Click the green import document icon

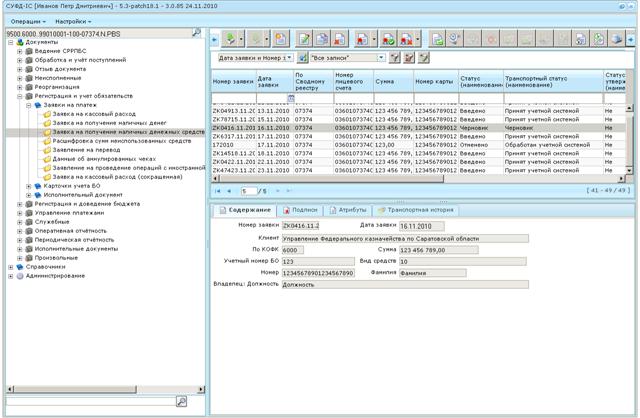pyautogui.click(x=231, y=39)
